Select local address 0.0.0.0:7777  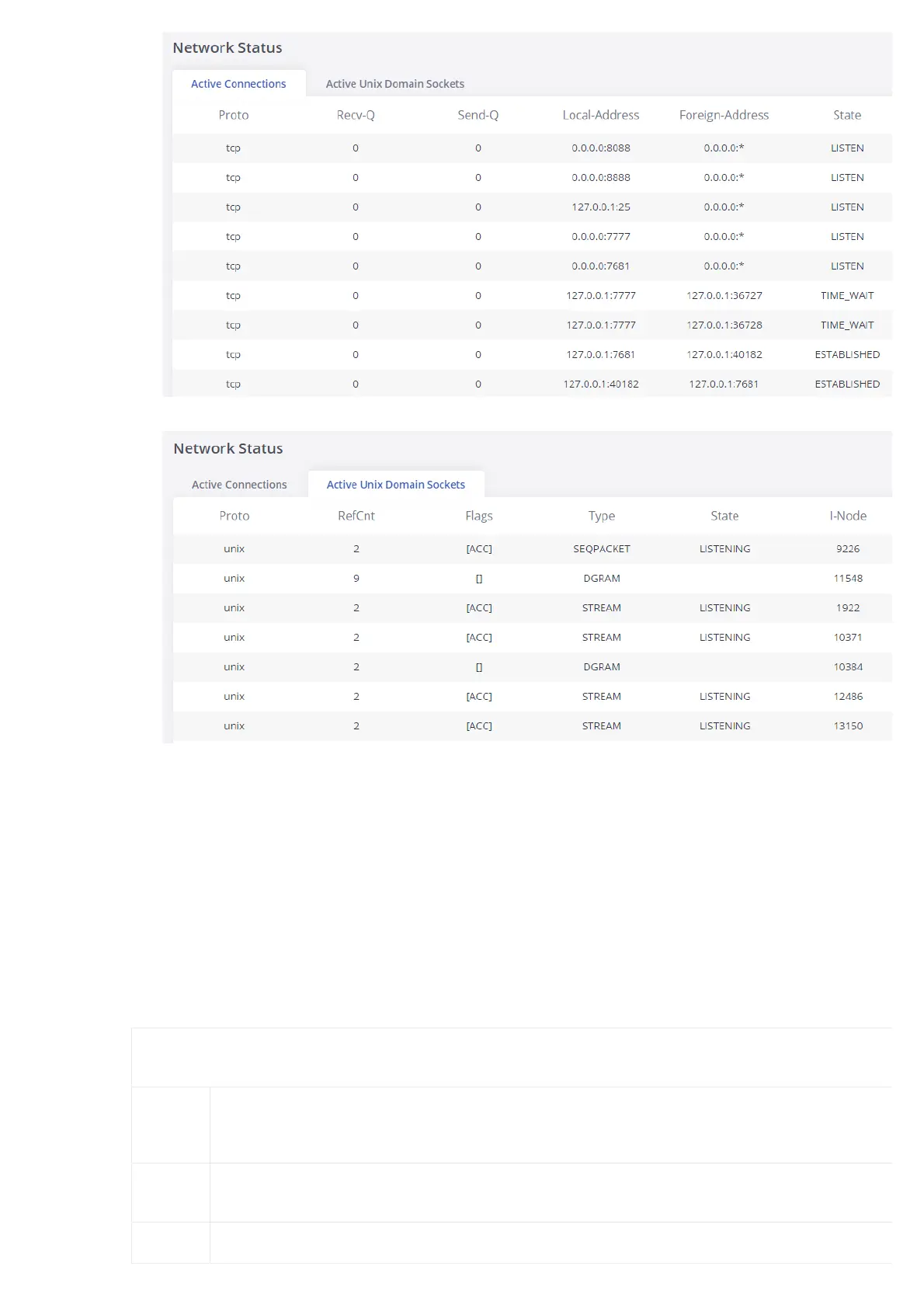[601, 236]
